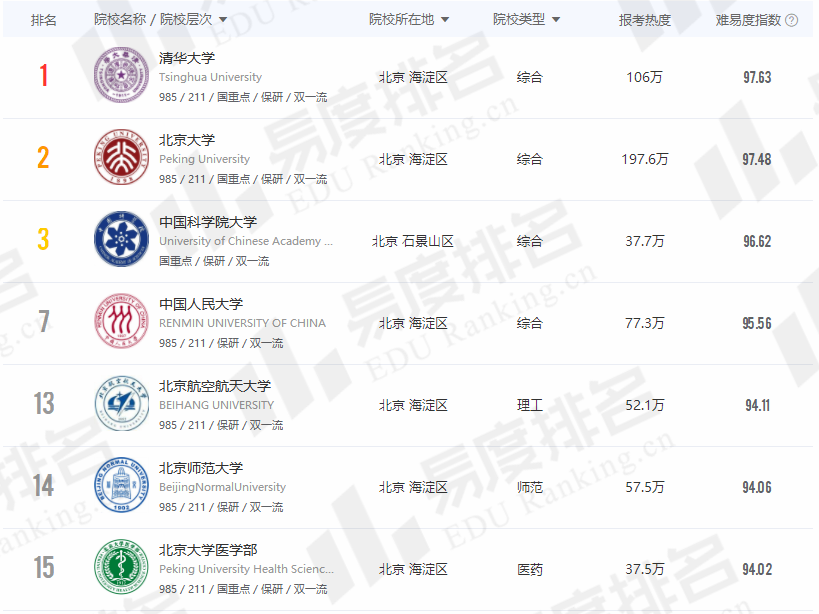Open 北京航空航天大学 details
The width and height of the screenshot is (819, 614).
click(x=215, y=386)
